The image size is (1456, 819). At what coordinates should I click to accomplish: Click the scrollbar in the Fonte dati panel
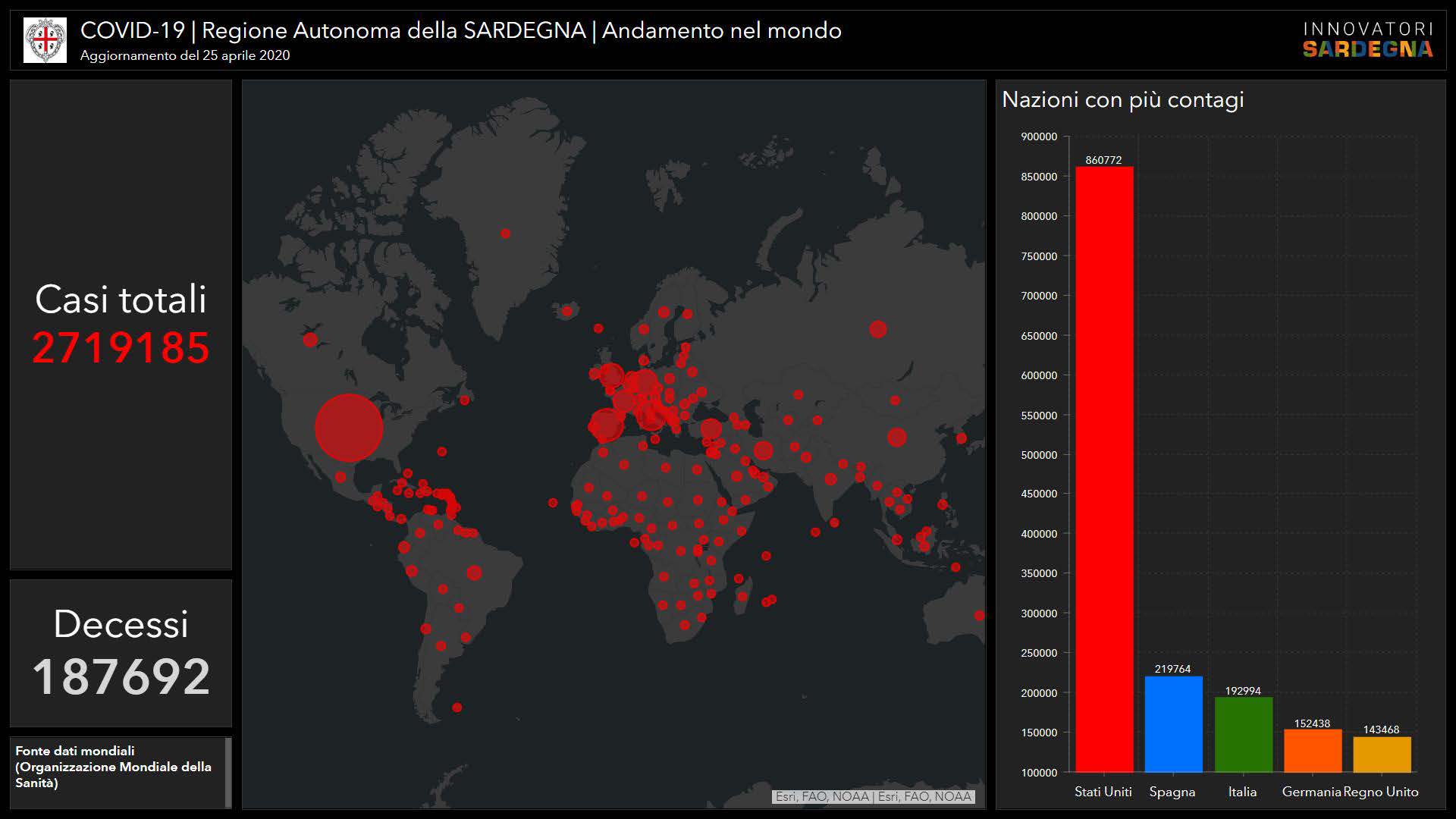coord(228,772)
